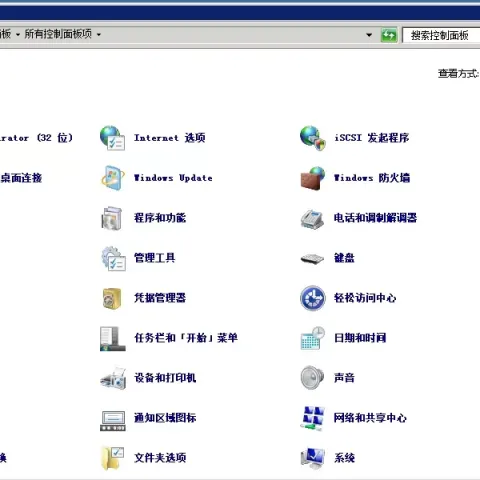Image resolution: width=480 pixels, height=480 pixels.
Task: Click the 凭据管理器 link
Action: click(160, 298)
